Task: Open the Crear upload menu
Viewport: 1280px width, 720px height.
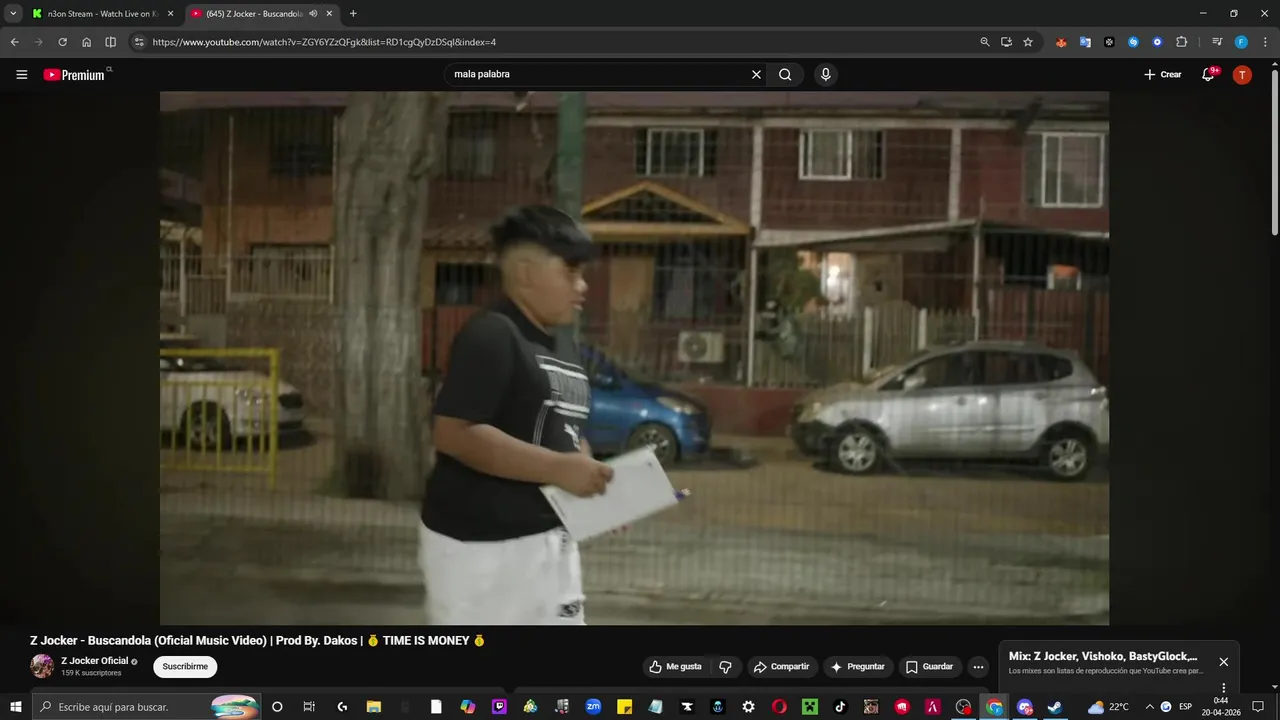Action: [x=1162, y=75]
